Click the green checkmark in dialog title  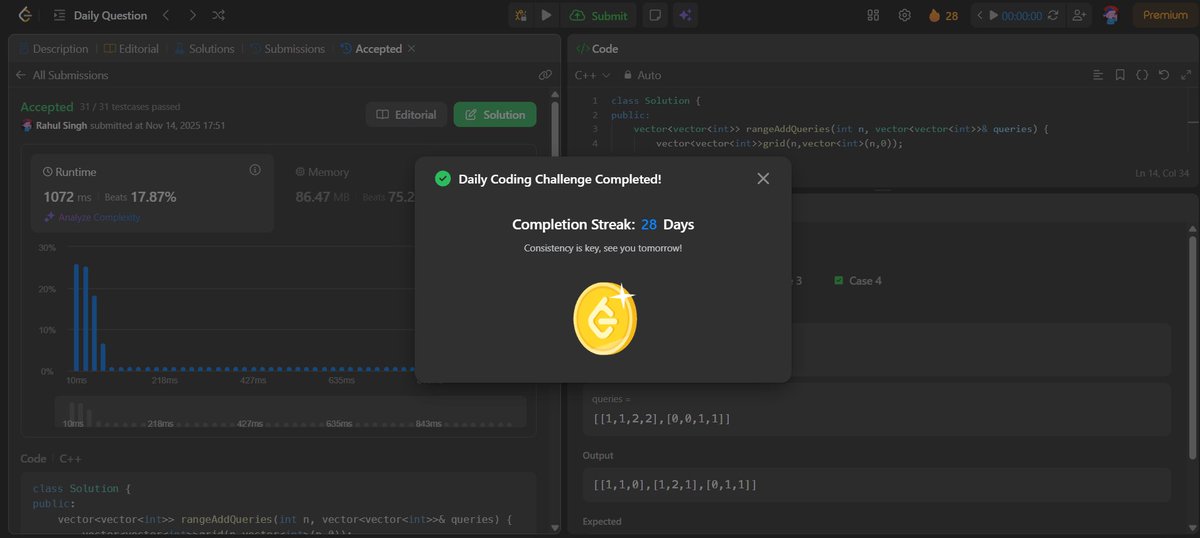click(442, 179)
